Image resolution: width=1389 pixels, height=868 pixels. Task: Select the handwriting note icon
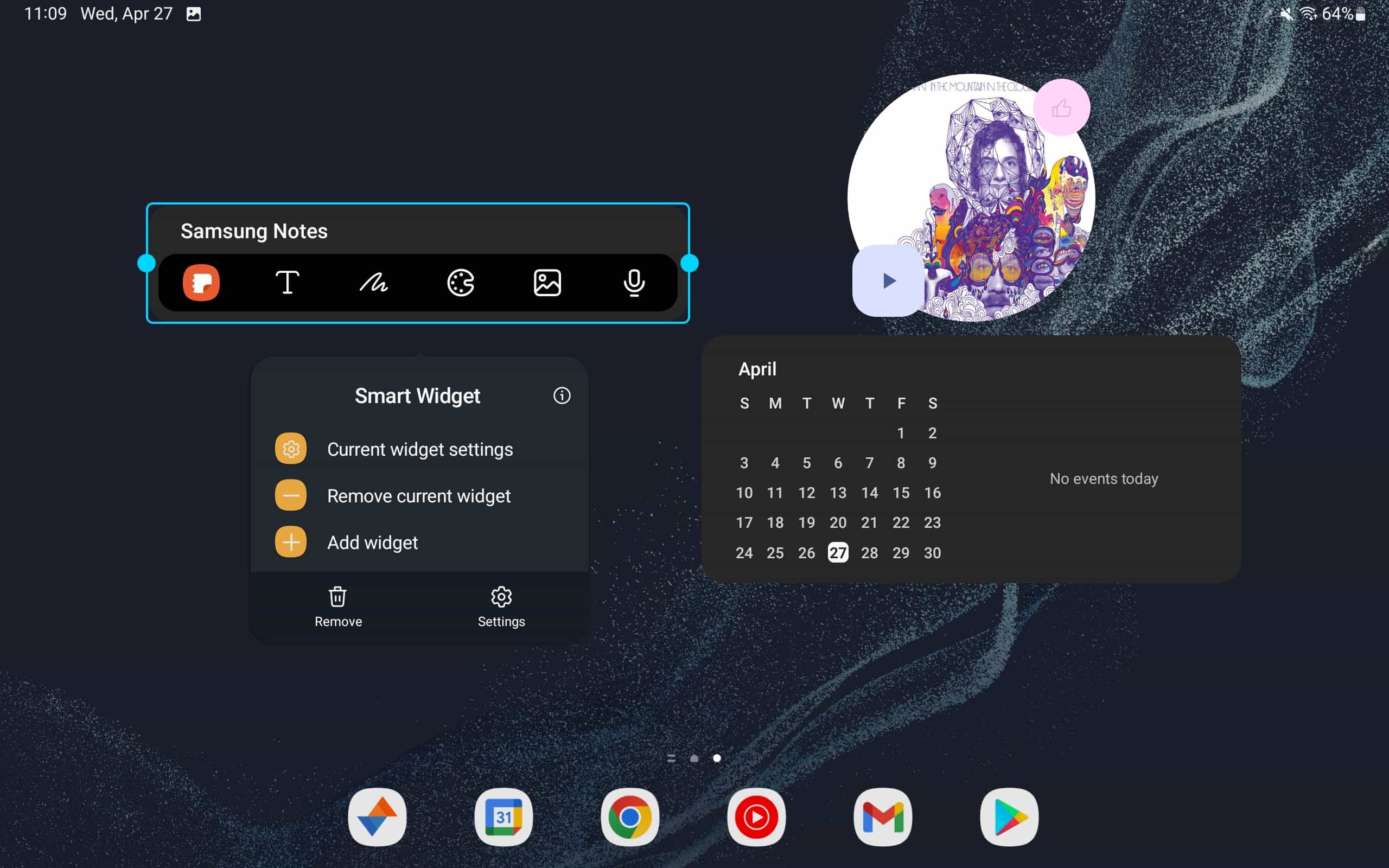(x=375, y=283)
